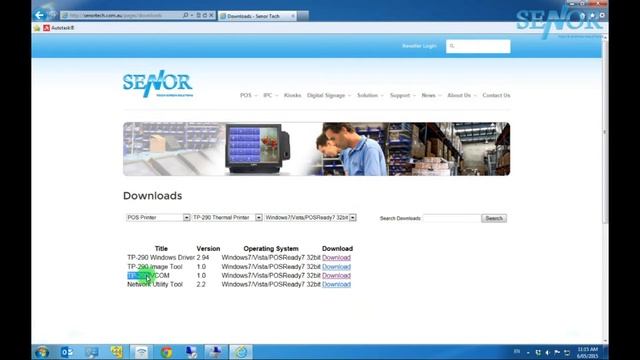This screenshot has height=360, width=640.
Task: Click the warehouse banner image
Action: click(316, 149)
